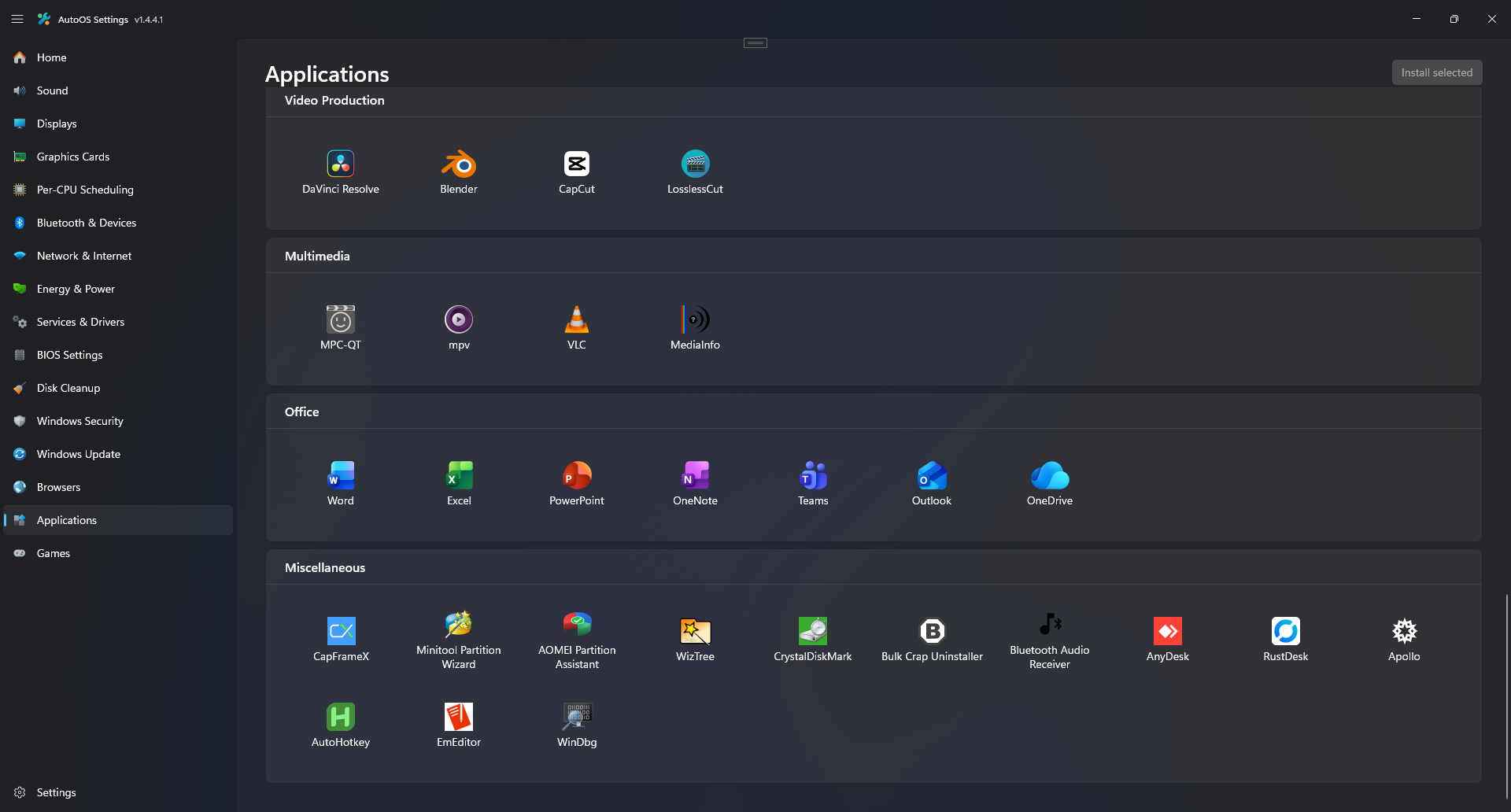Click the Video Production section heading
The image size is (1511, 812).
(334, 101)
